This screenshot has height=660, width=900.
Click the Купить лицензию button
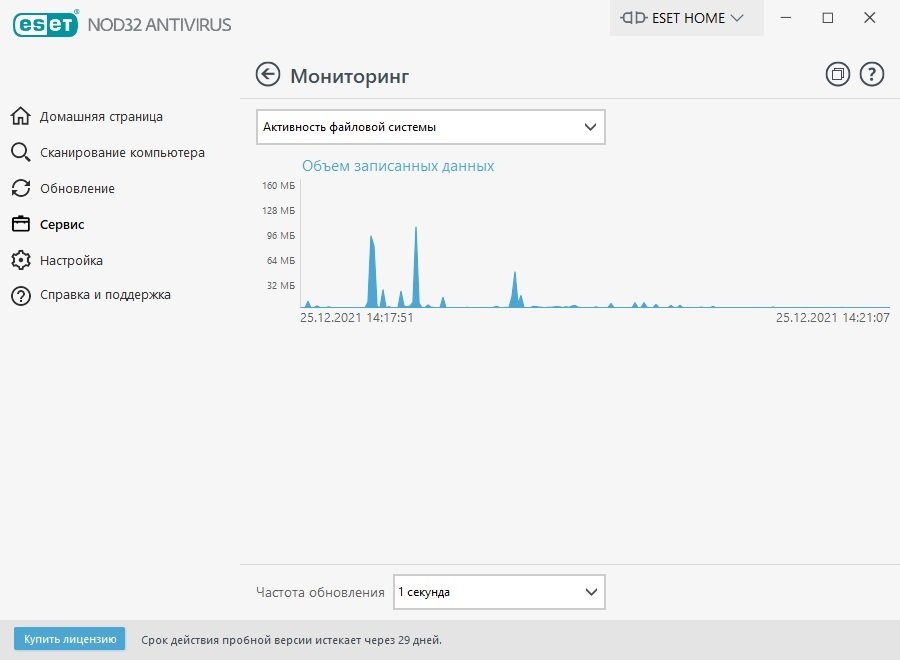click(69, 639)
